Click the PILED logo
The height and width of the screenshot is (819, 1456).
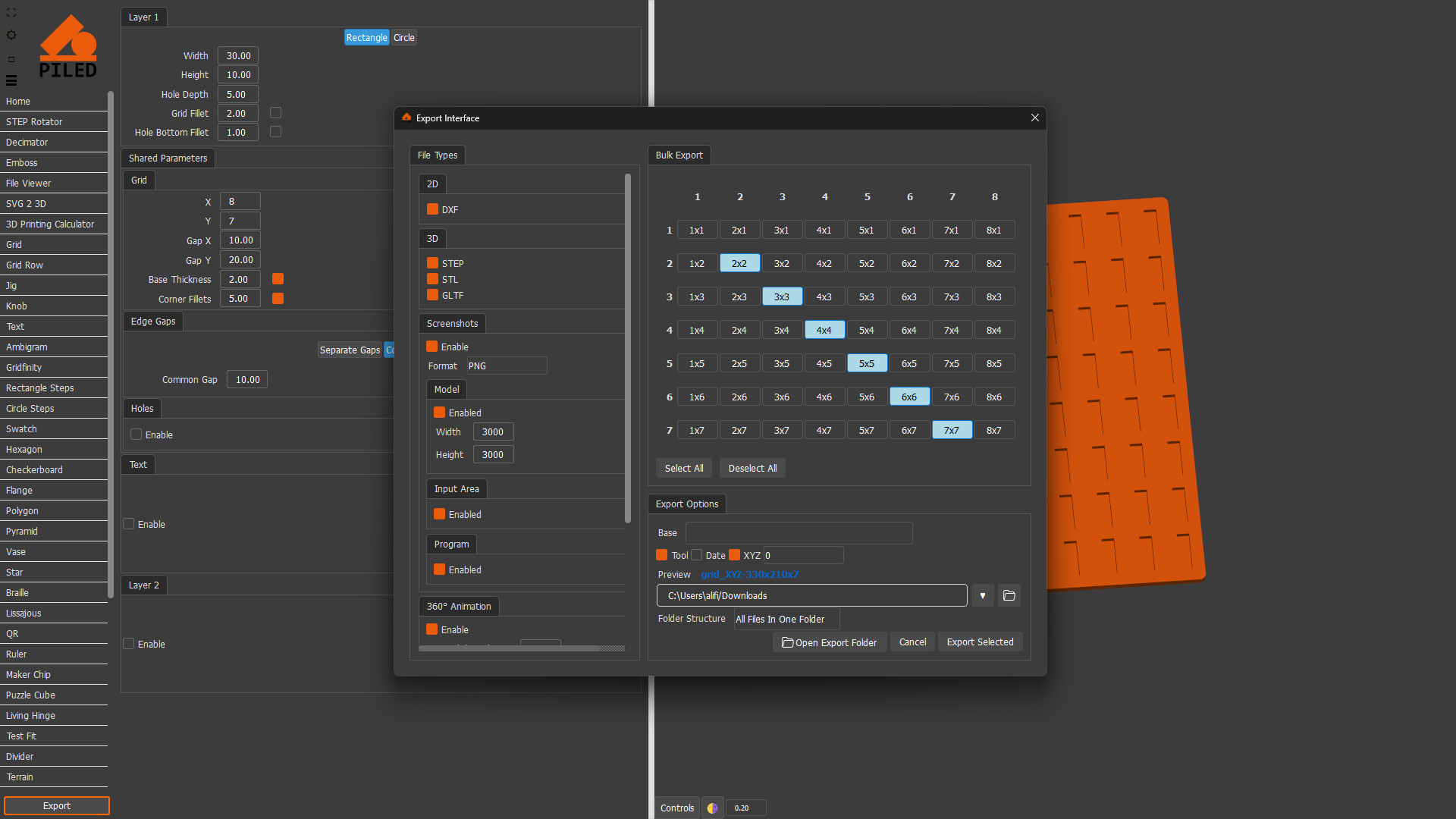coord(68,44)
